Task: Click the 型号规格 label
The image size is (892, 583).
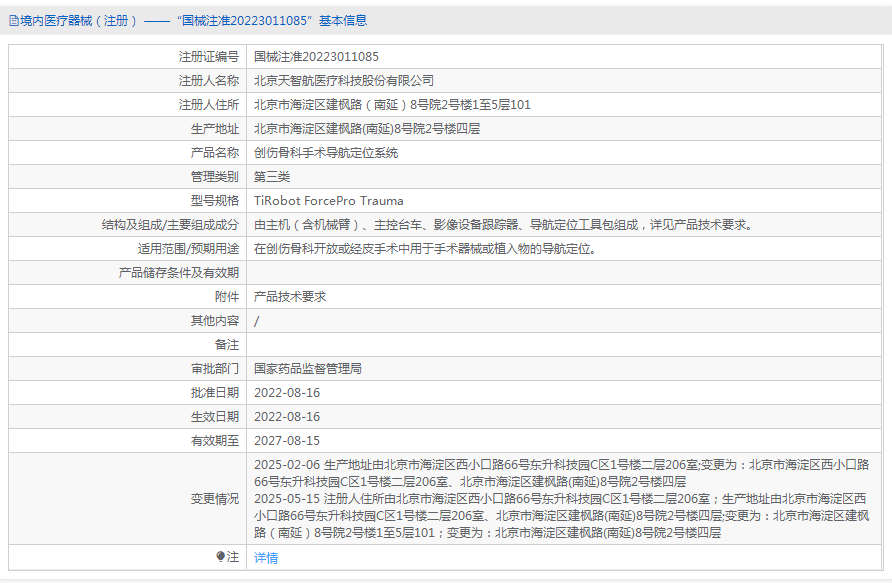Action: point(214,201)
